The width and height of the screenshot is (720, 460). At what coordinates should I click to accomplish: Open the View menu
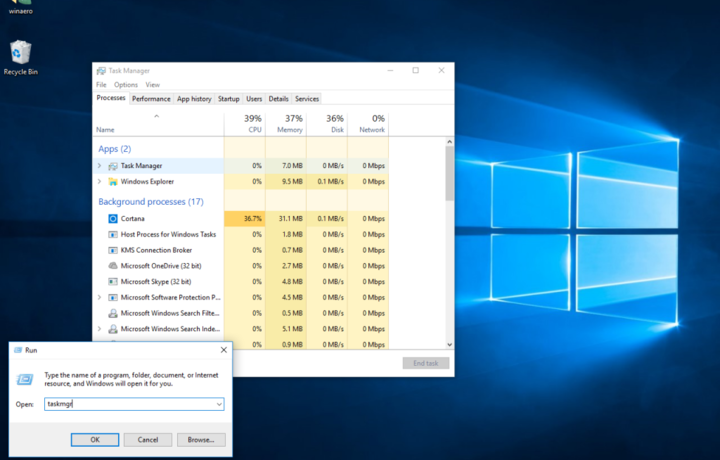[x=152, y=85]
